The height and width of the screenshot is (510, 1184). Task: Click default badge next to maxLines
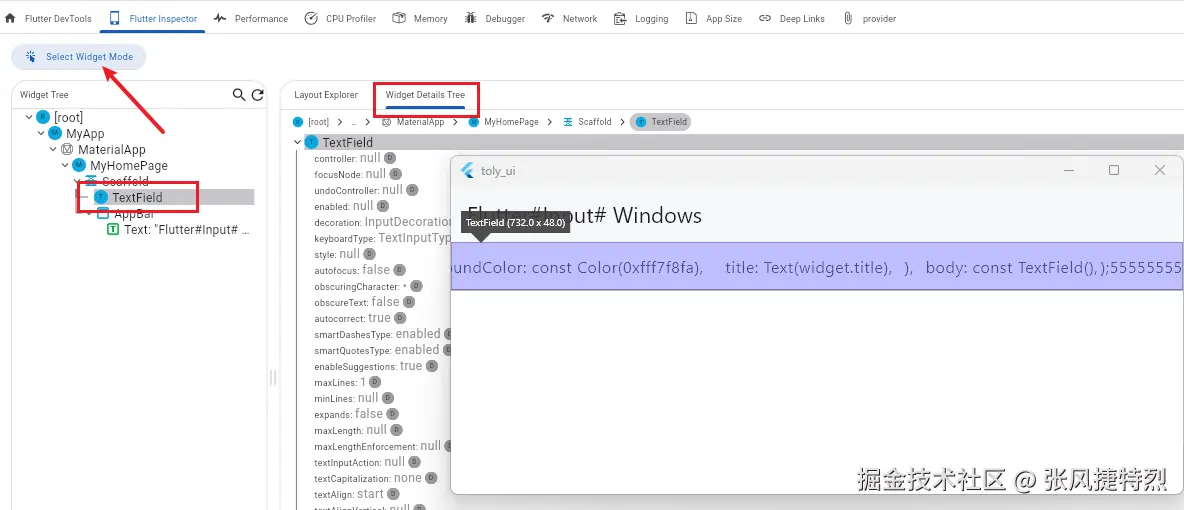(x=375, y=382)
